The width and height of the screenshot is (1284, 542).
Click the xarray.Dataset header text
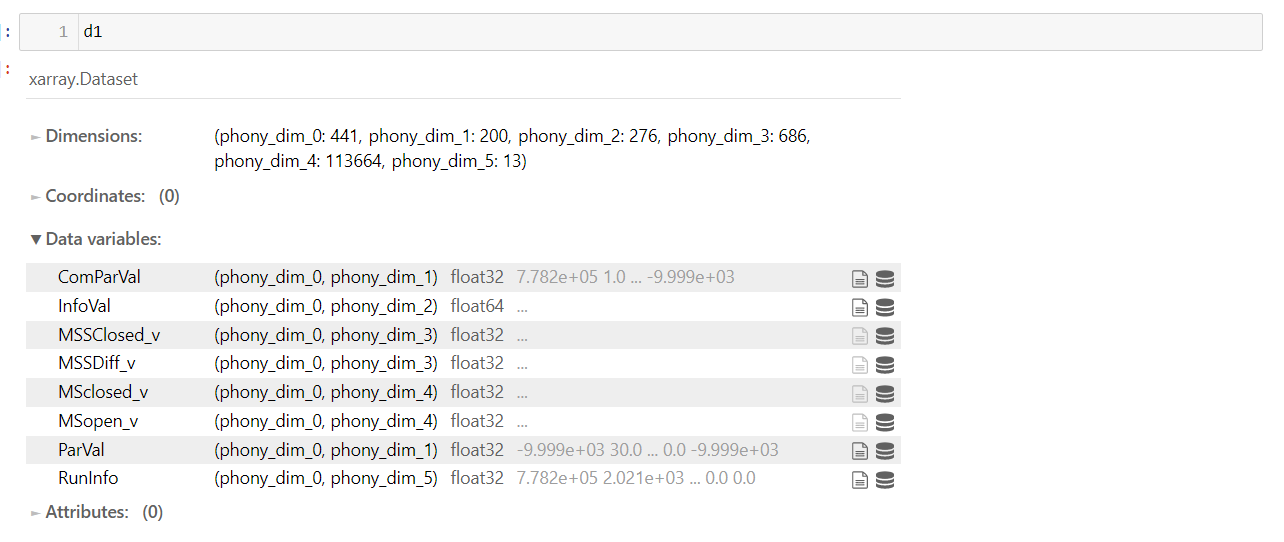83,79
